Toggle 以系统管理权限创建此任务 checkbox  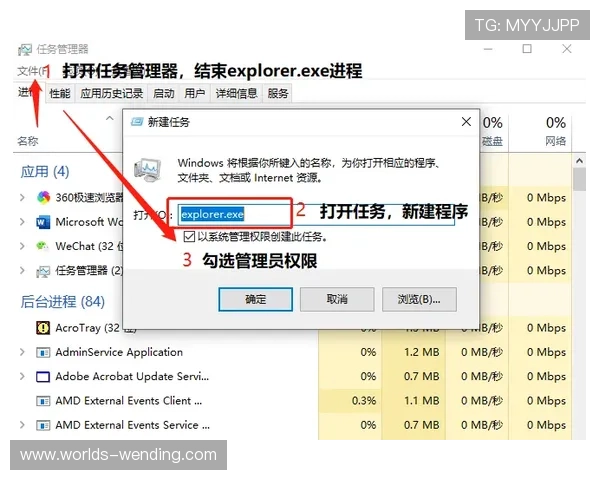pos(189,237)
